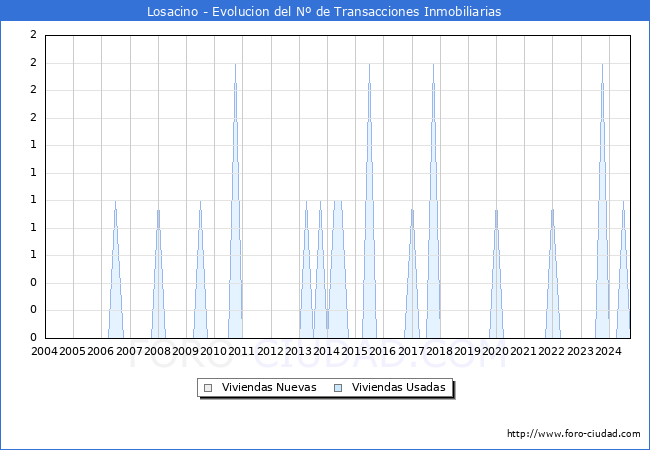Click the 2014 x-axis label
This screenshot has width=650, height=450.
(326, 351)
